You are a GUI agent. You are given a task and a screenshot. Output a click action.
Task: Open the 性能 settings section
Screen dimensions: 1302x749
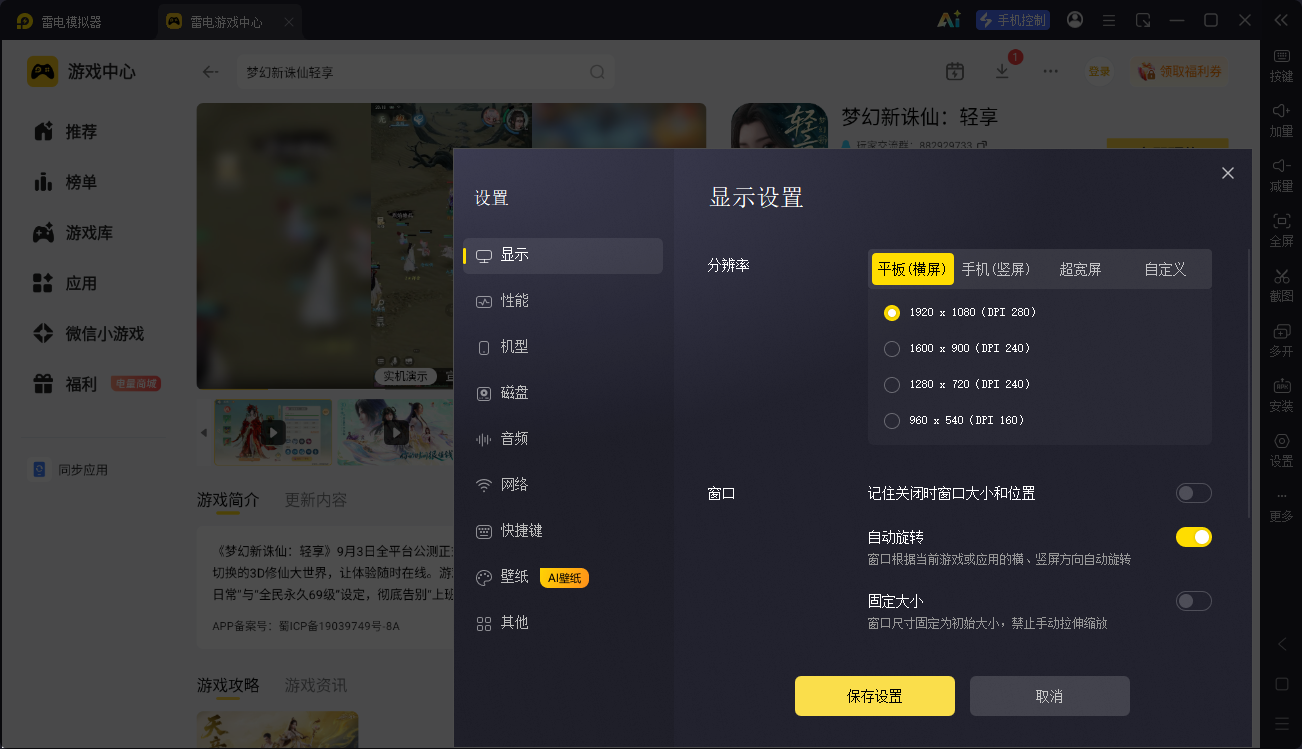click(563, 301)
